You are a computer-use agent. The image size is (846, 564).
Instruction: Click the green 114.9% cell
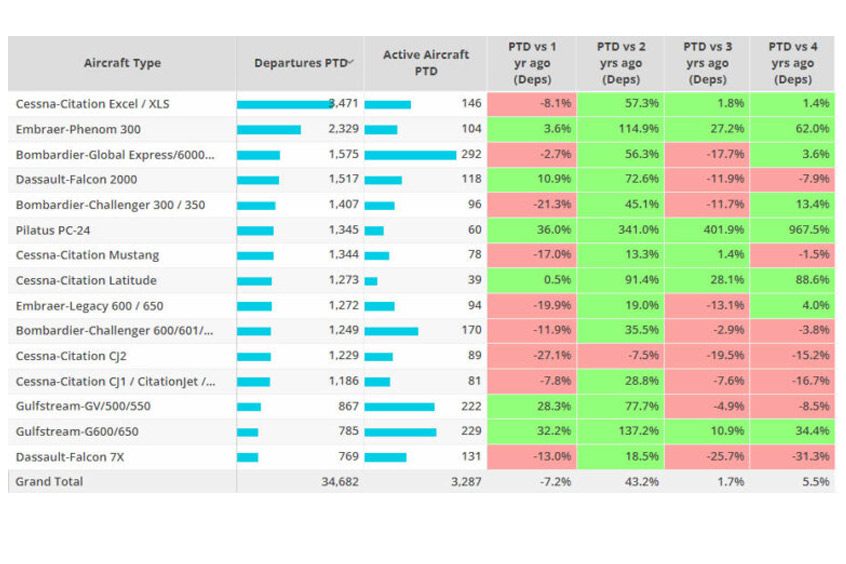tap(620, 130)
